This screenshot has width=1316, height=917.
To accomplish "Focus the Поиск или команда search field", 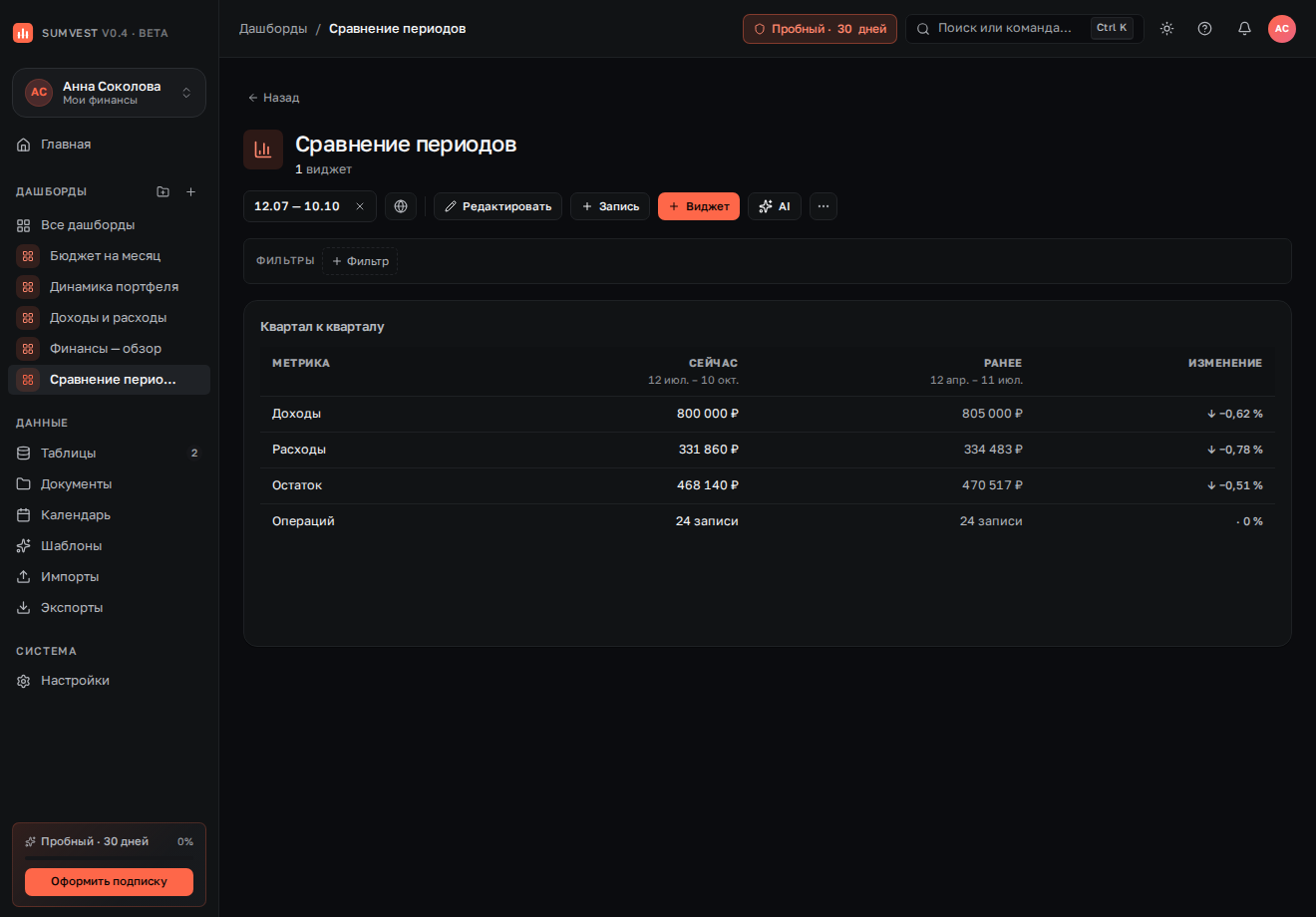I will pyautogui.click(x=1024, y=29).
